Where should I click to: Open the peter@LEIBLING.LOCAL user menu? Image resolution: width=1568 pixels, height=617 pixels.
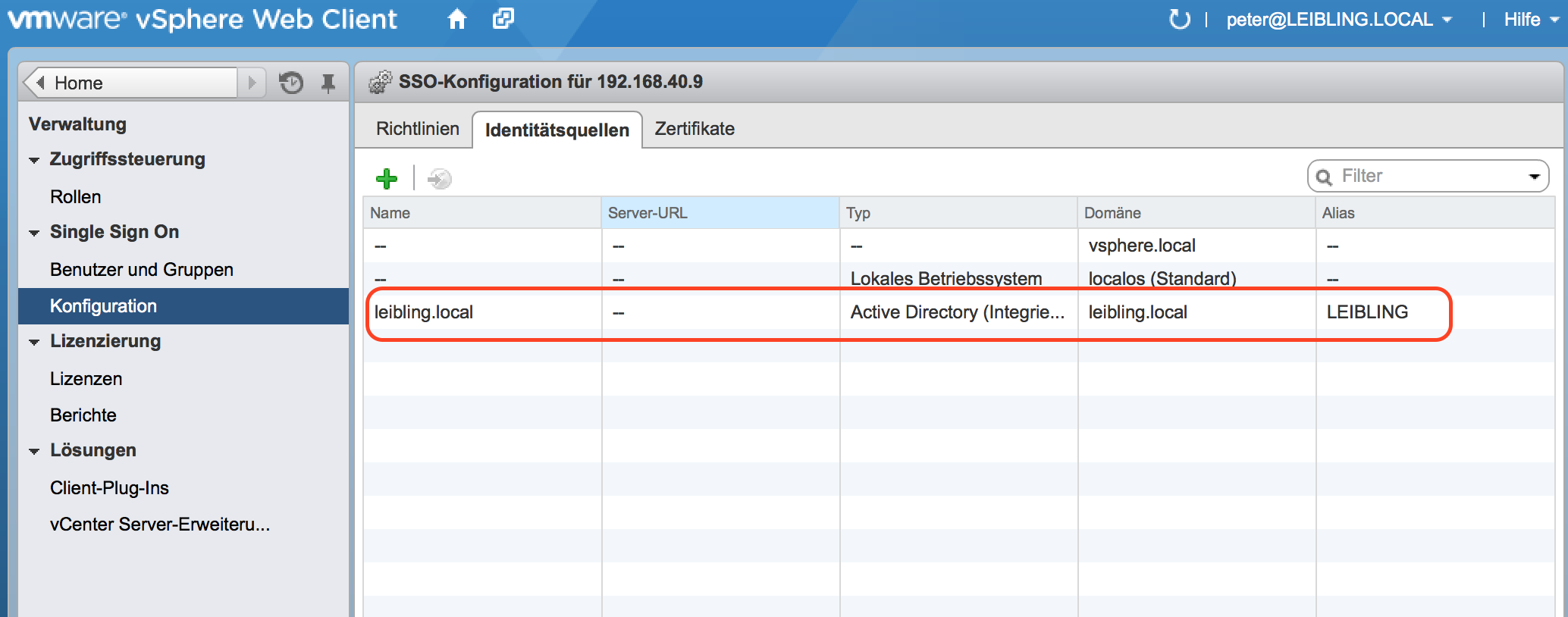[1339, 20]
